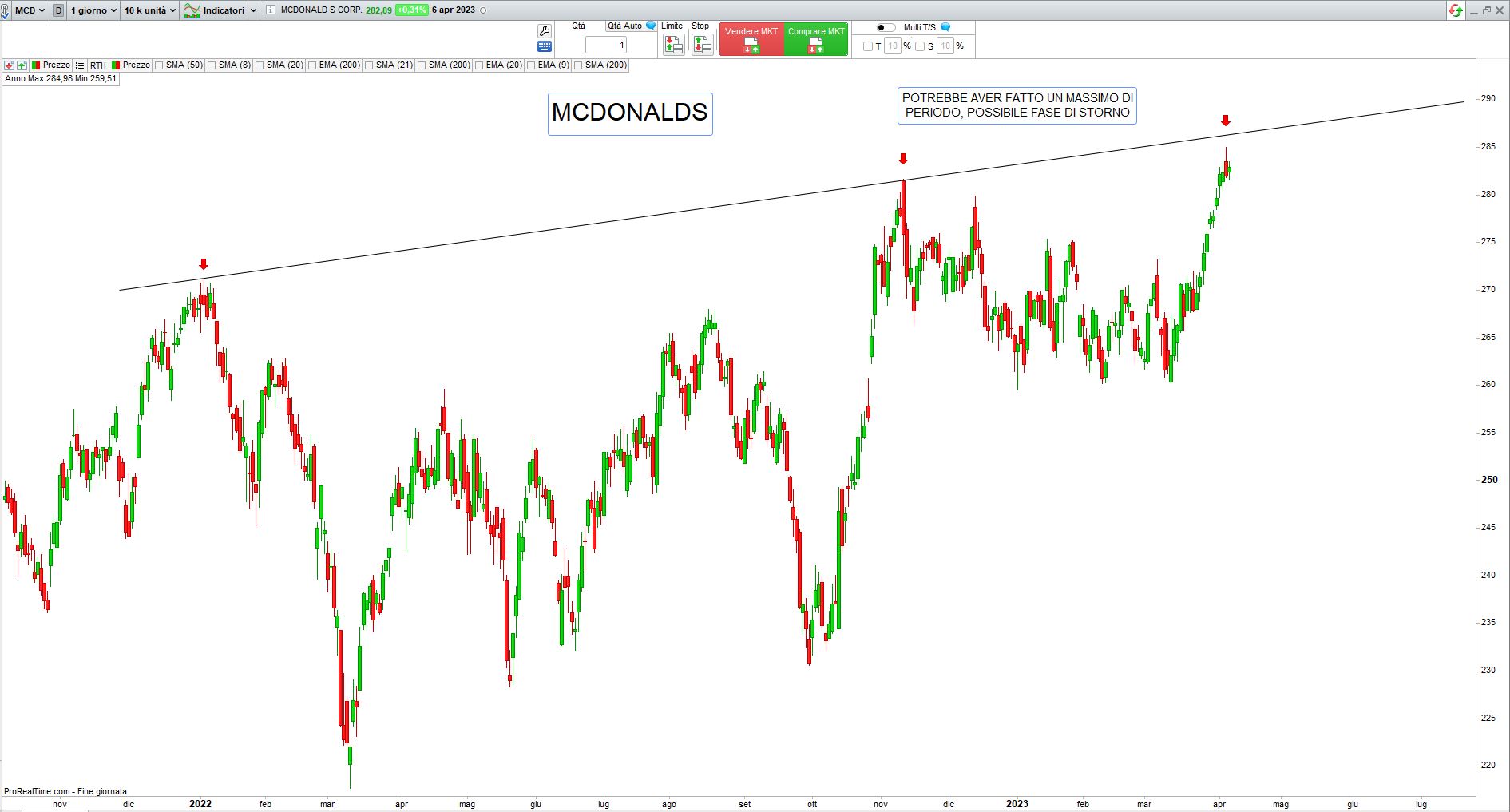This screenshot has width=1510, height=812.
Task: Click the '6 apr 2023' date label
Action: pyautogui.click(x=454, y=10)
